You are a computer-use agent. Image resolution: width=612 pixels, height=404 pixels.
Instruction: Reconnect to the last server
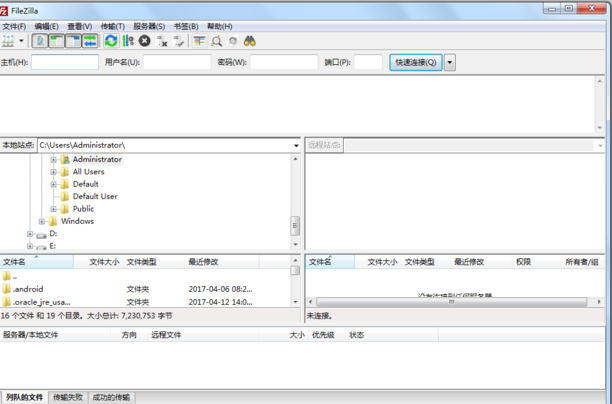178,41
